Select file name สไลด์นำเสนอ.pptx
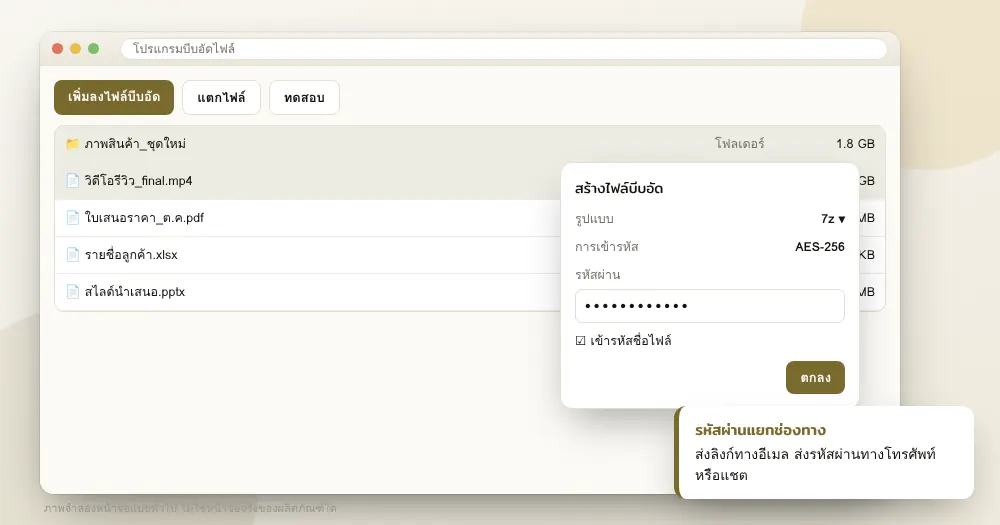 click(135, 292)
